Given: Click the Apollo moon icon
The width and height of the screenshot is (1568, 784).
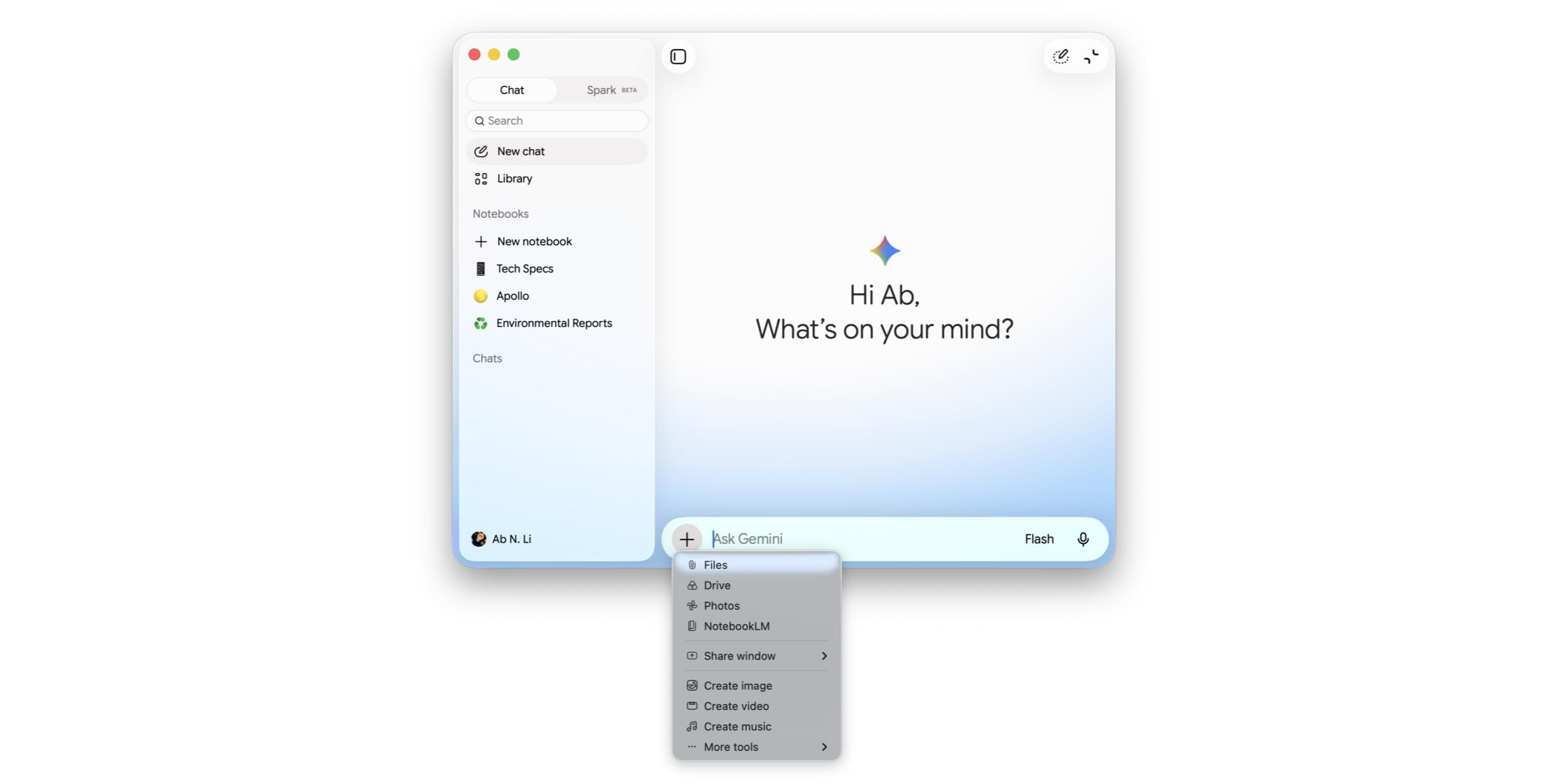Looking at the screenshot, I should 480,296.
